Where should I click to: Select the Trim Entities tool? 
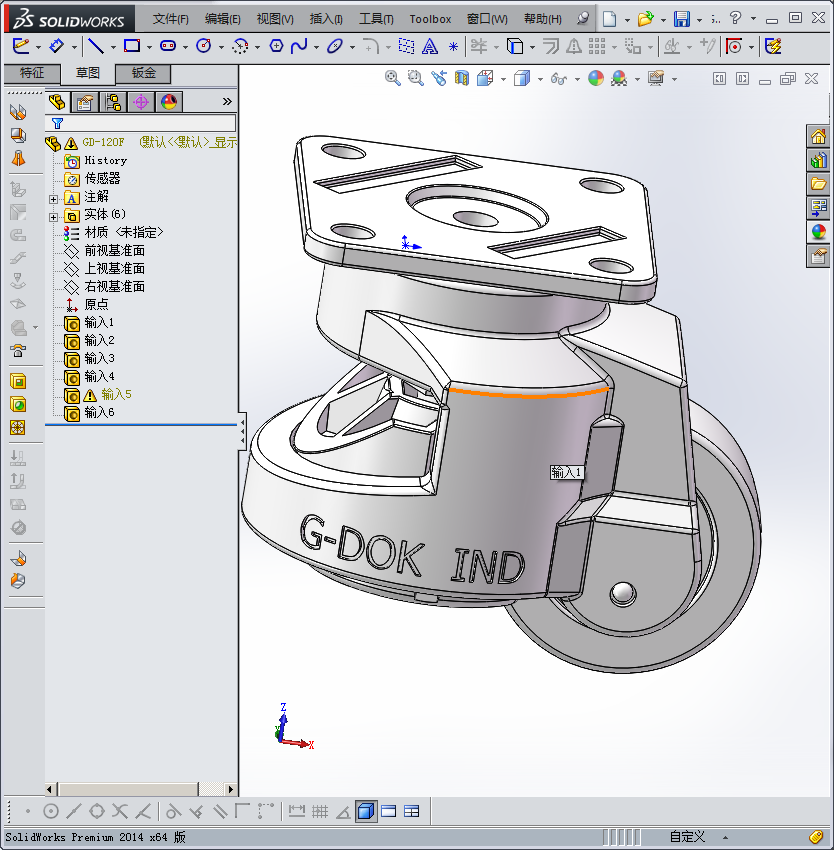pyautogui.click(x=479, y=46)
